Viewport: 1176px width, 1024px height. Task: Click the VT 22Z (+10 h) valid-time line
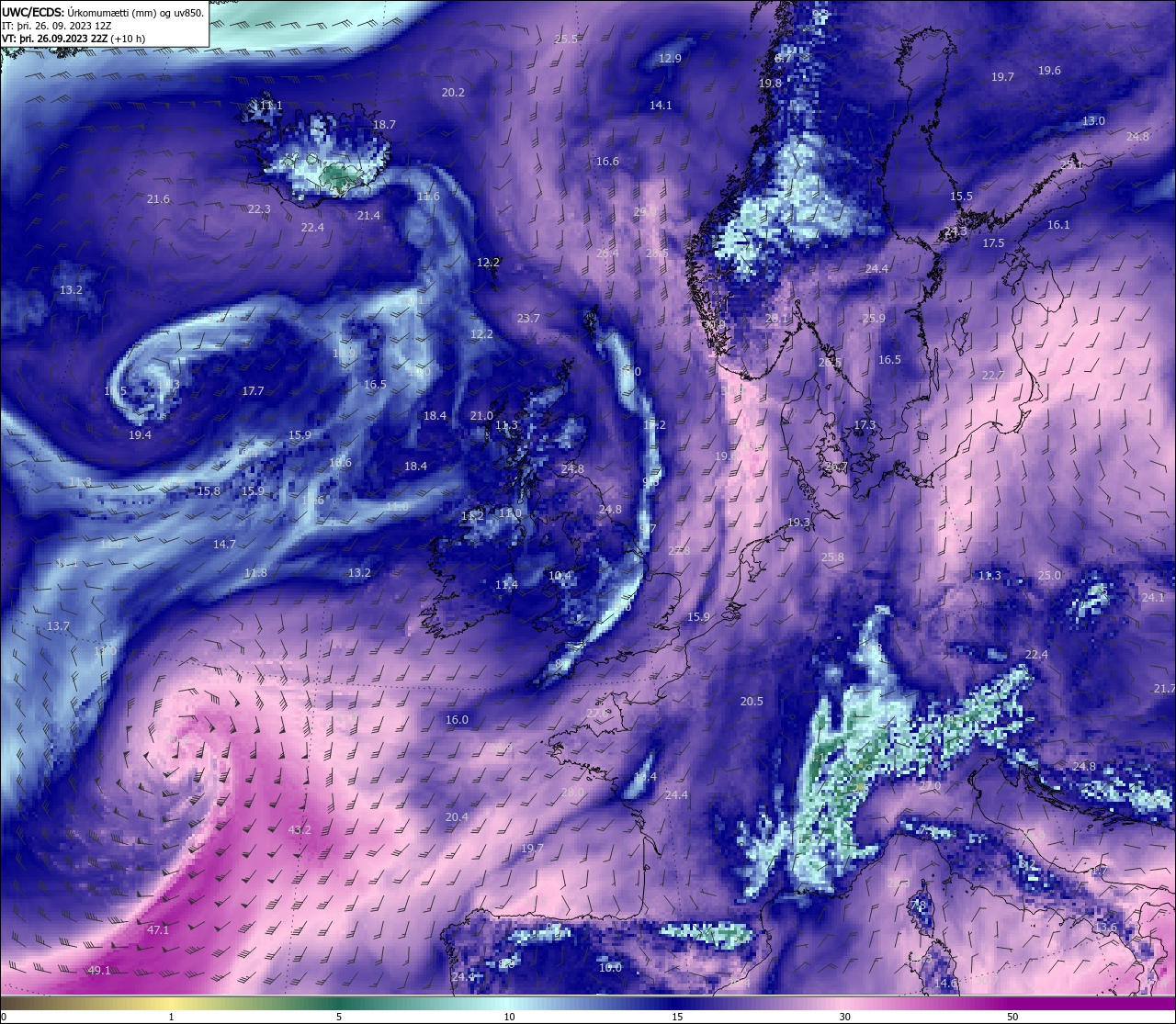tap(74, 39)
